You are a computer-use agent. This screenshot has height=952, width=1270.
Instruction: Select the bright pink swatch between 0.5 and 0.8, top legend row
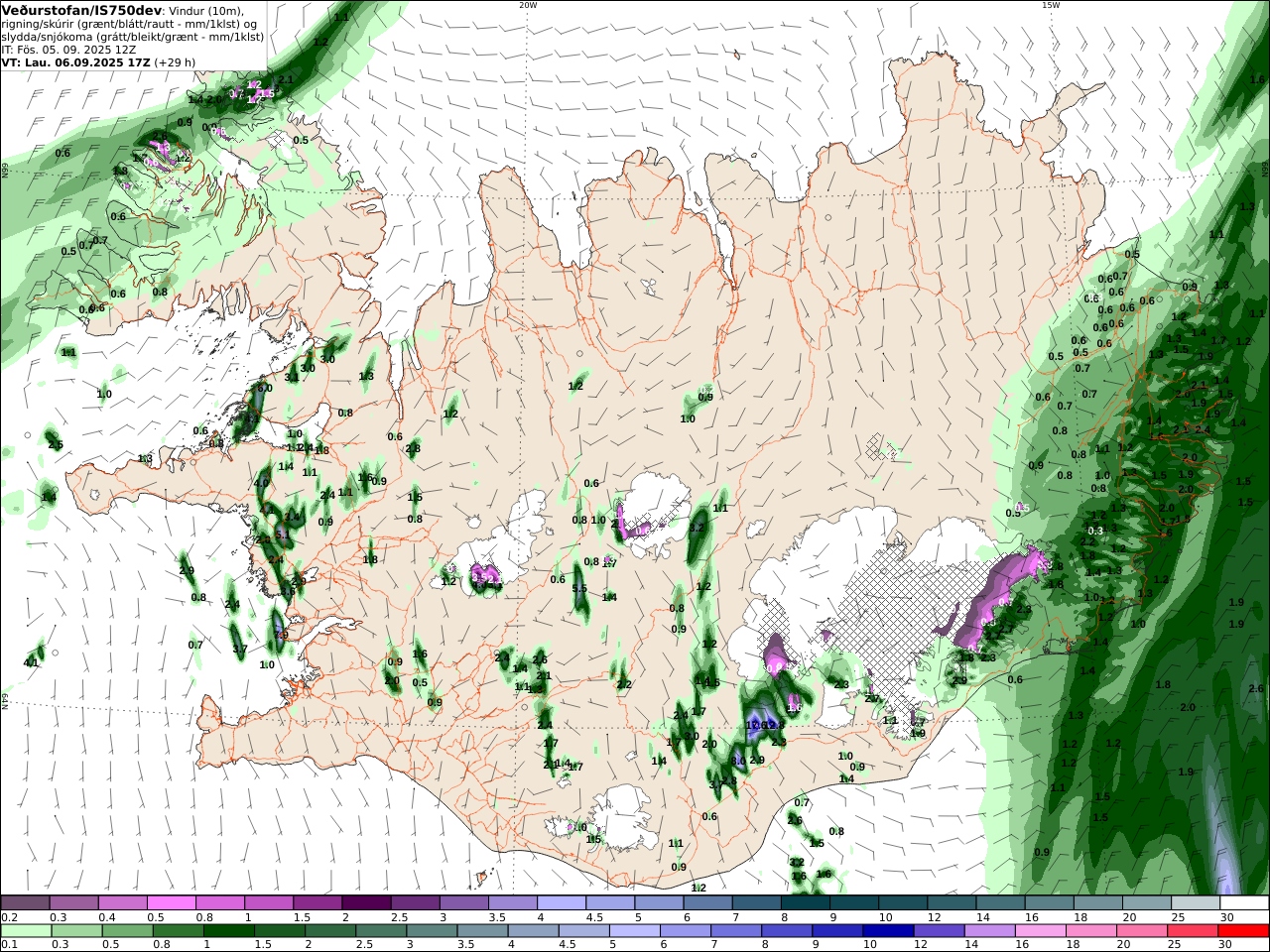point(171,902)
